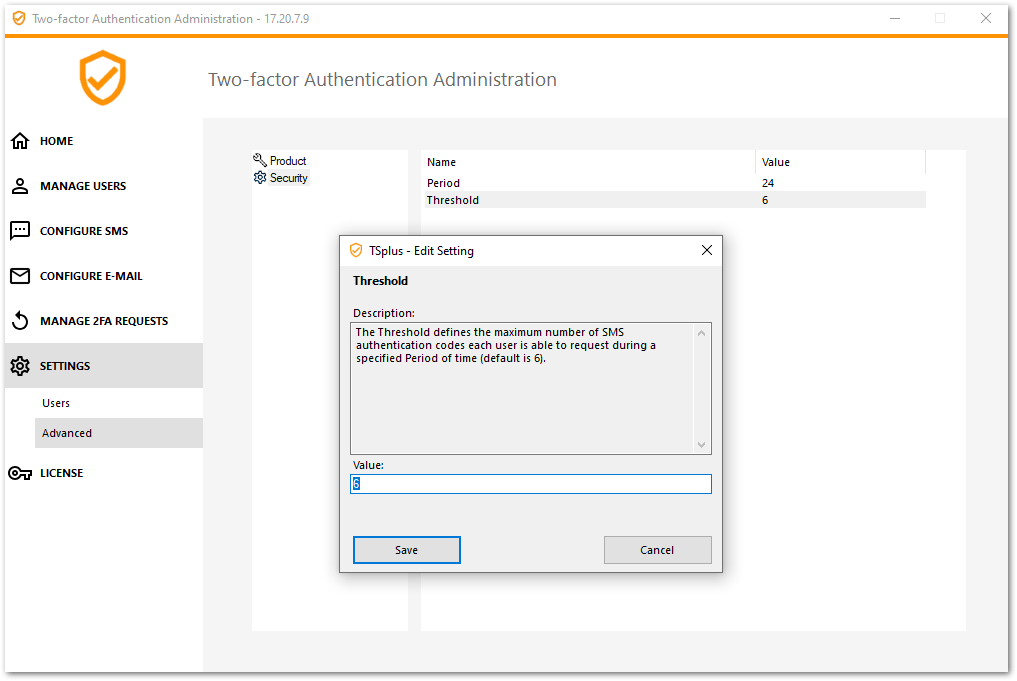Image resolution: width=1017 pixels, height=681 pixels.
Task: Click the License key icon
Action: [20, 473]
